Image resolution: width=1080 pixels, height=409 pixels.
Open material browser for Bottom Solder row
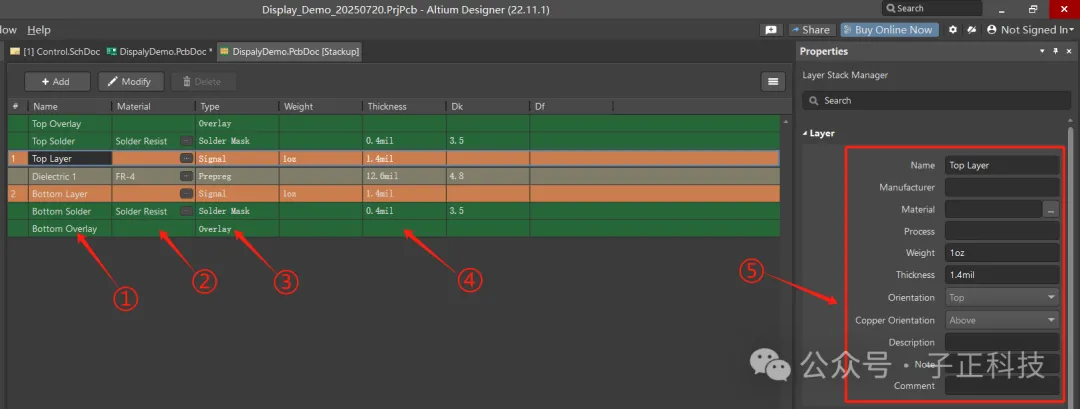click(187, 211)
